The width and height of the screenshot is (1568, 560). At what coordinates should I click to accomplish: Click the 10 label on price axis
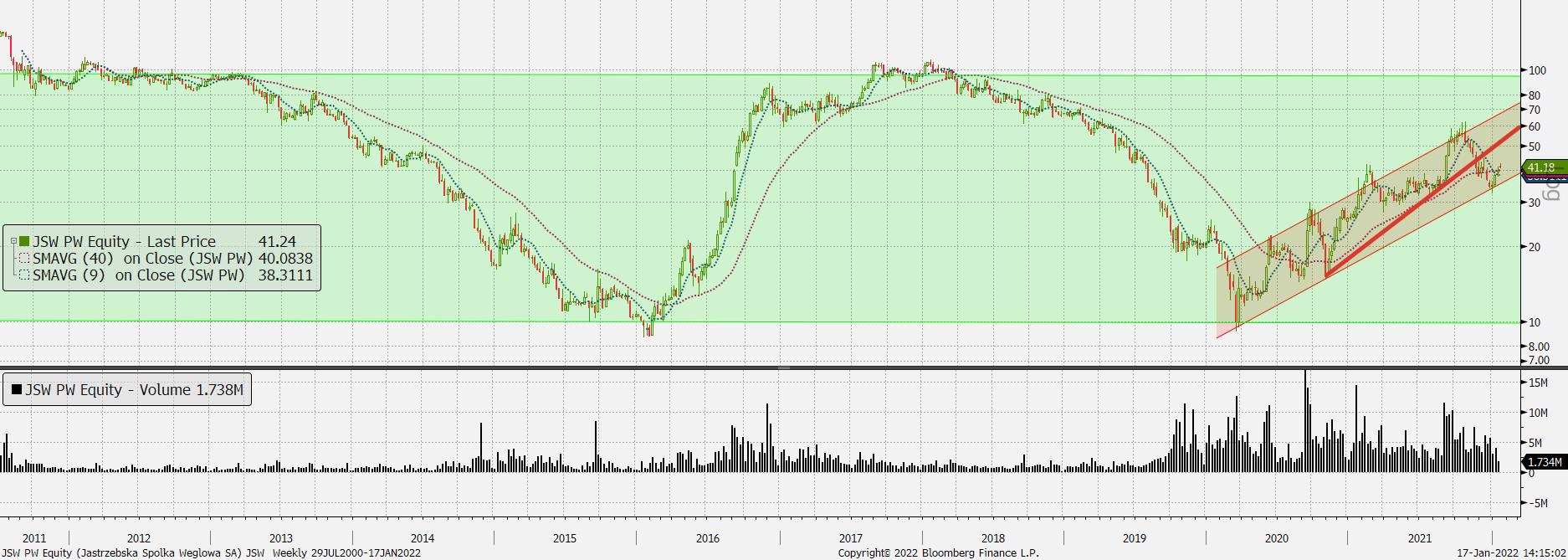coord(1535,322)
